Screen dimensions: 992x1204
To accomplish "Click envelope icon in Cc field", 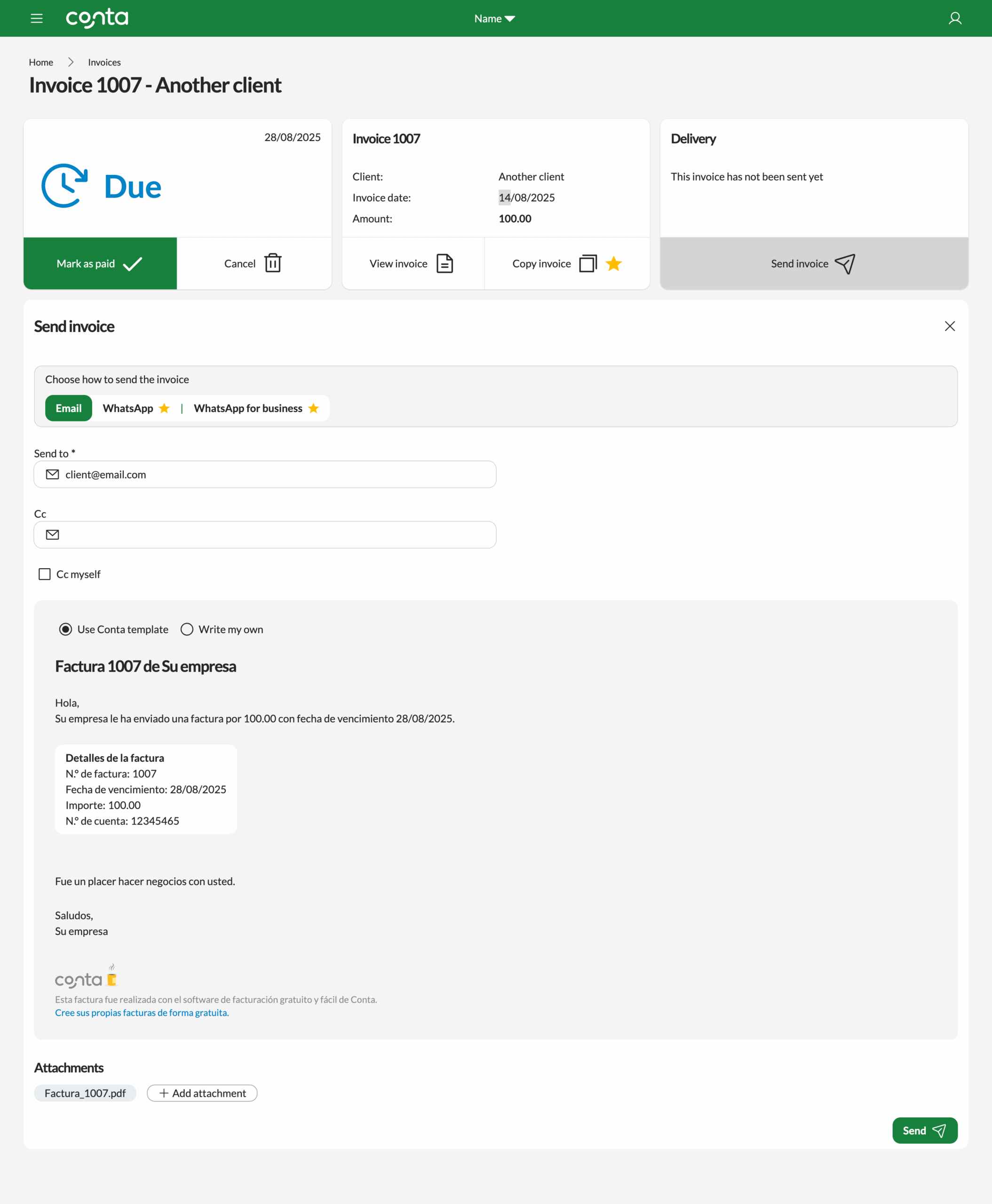I will pos(53,534).
